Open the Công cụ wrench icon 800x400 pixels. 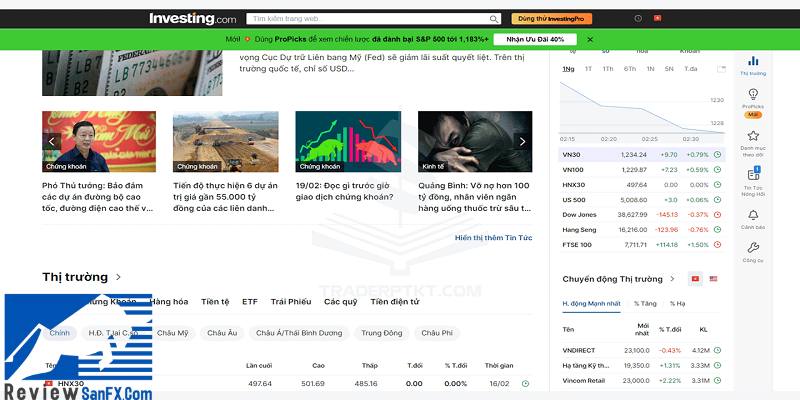753,247
